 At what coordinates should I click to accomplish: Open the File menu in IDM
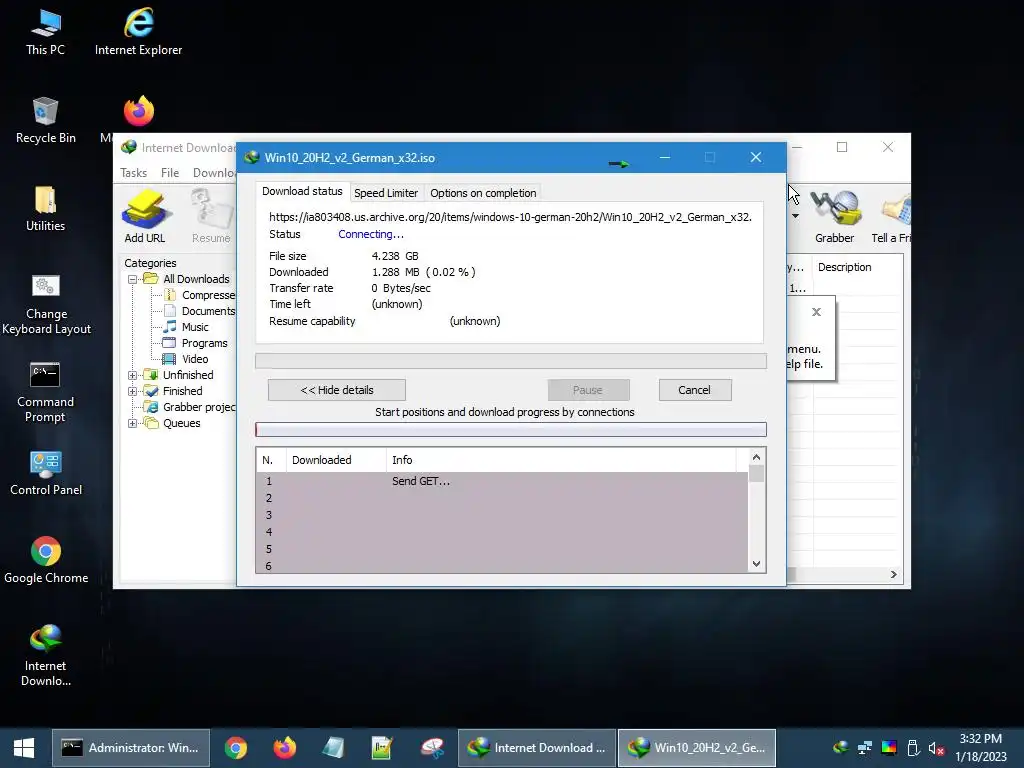click(x=170, y=172)
